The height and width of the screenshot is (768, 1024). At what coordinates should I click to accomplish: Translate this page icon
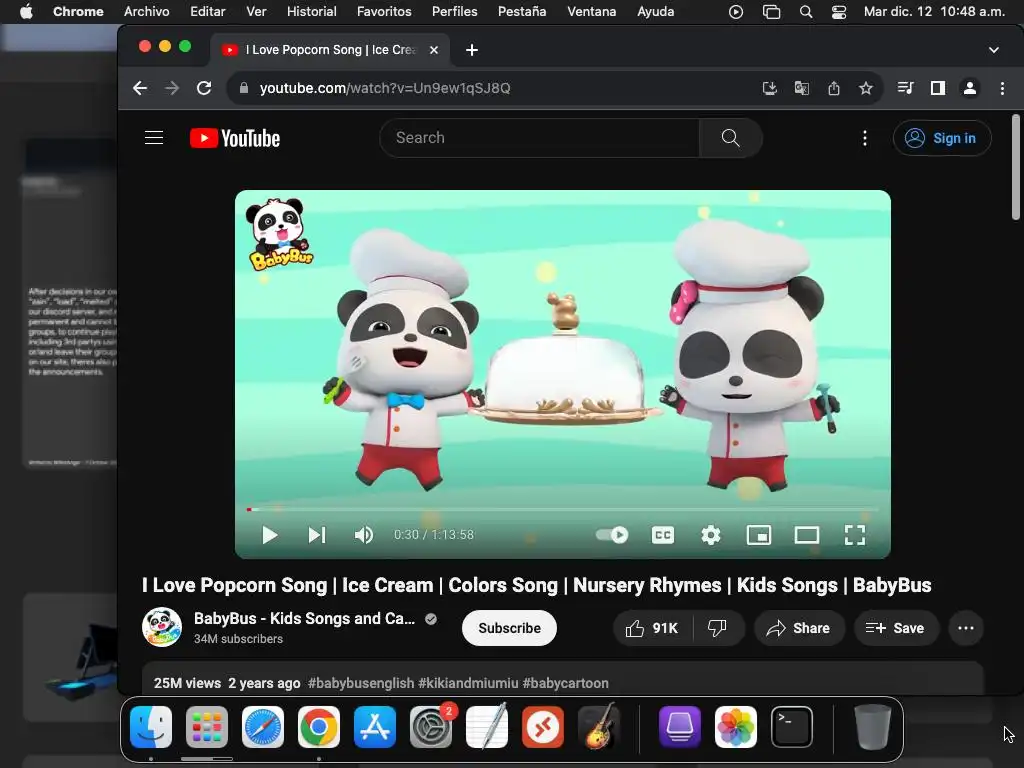pyautogui.click(x=801, y=88)
